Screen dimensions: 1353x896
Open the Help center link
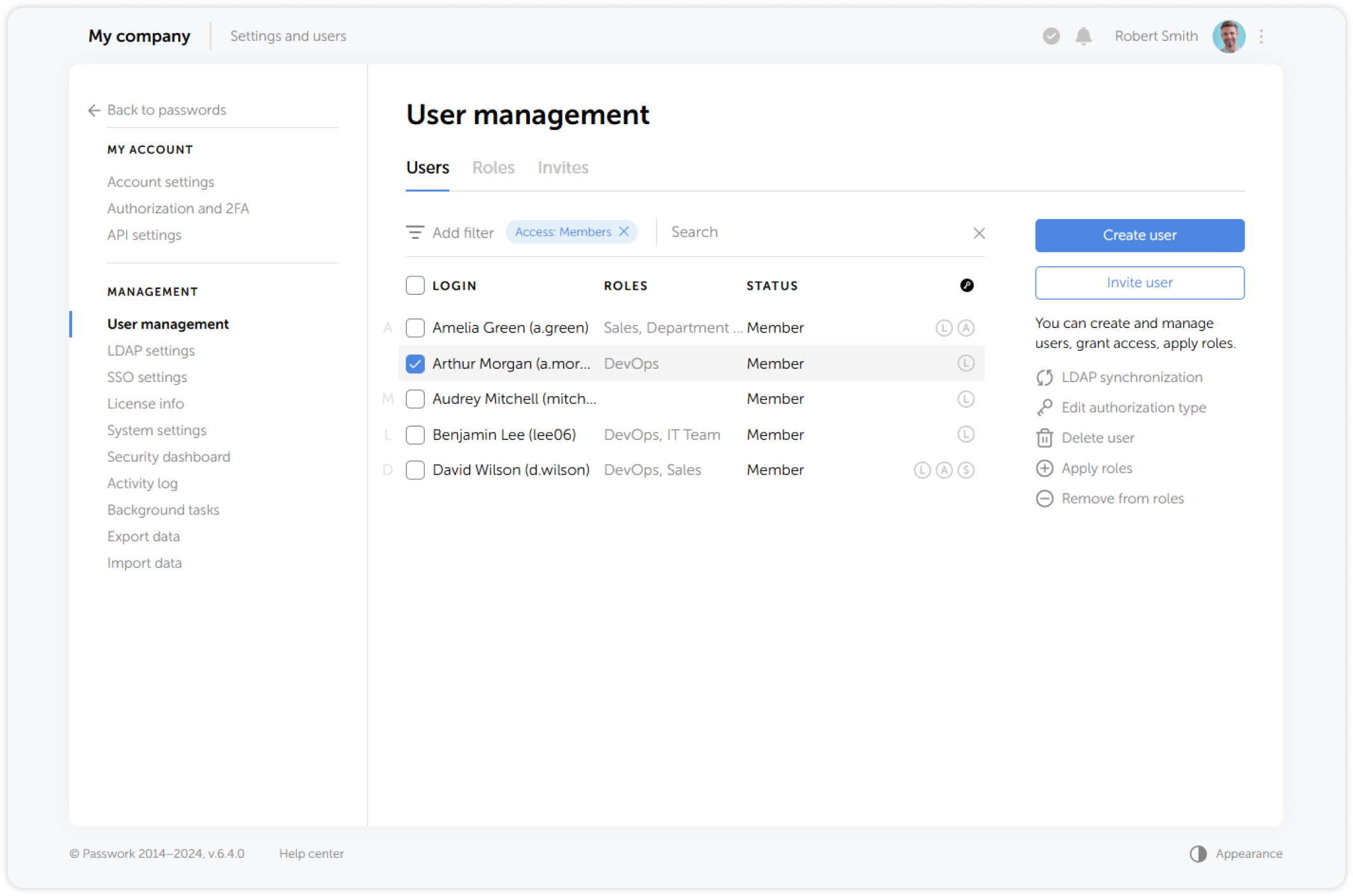click(311, 853)
